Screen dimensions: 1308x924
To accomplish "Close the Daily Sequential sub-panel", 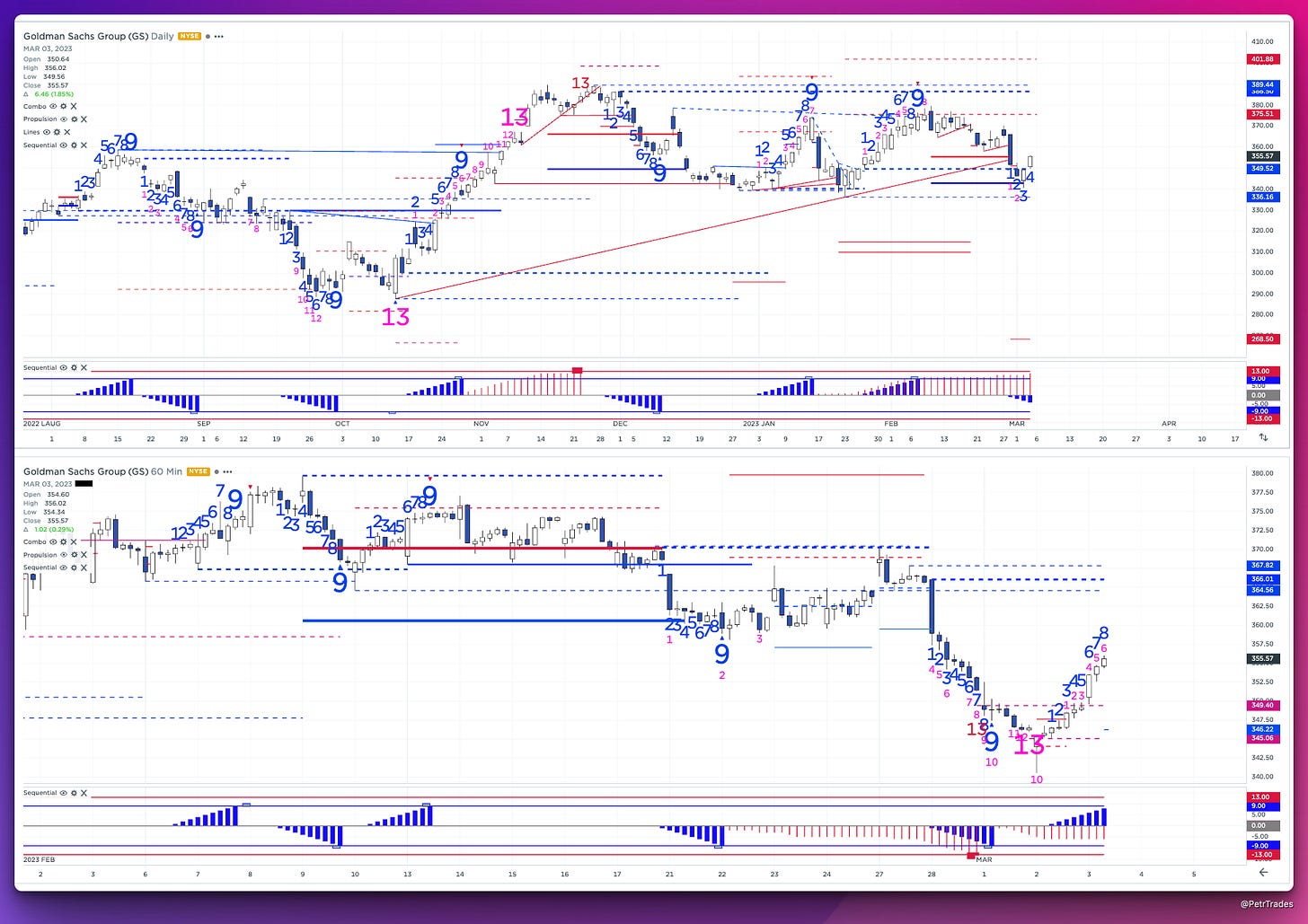I will tap(84, 367).
